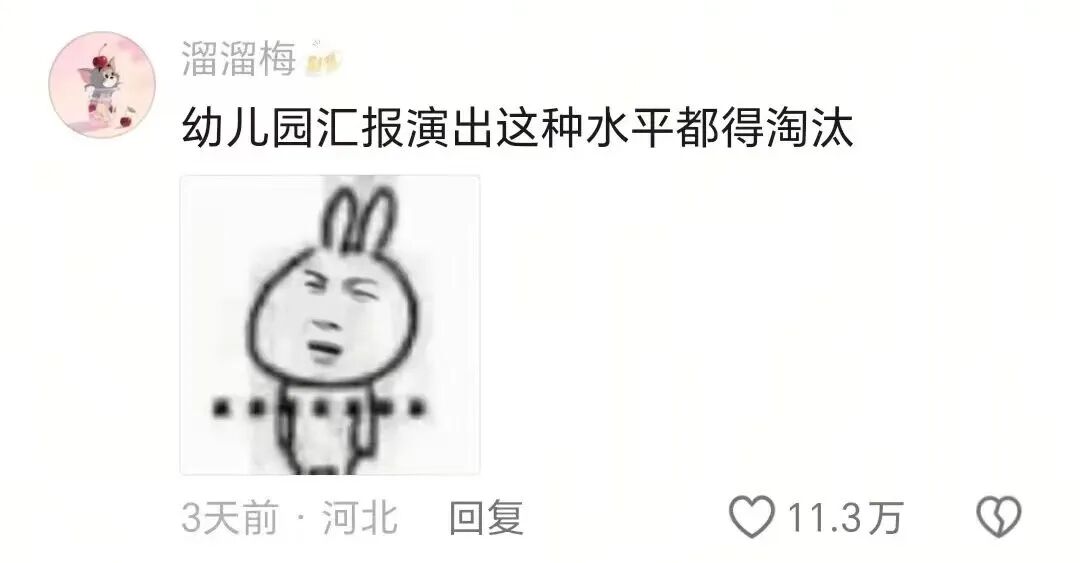The height and width of the screenshot is (563, 1080).
Task: Tap the rabbit's ears in the sticker
Action: 360,217
